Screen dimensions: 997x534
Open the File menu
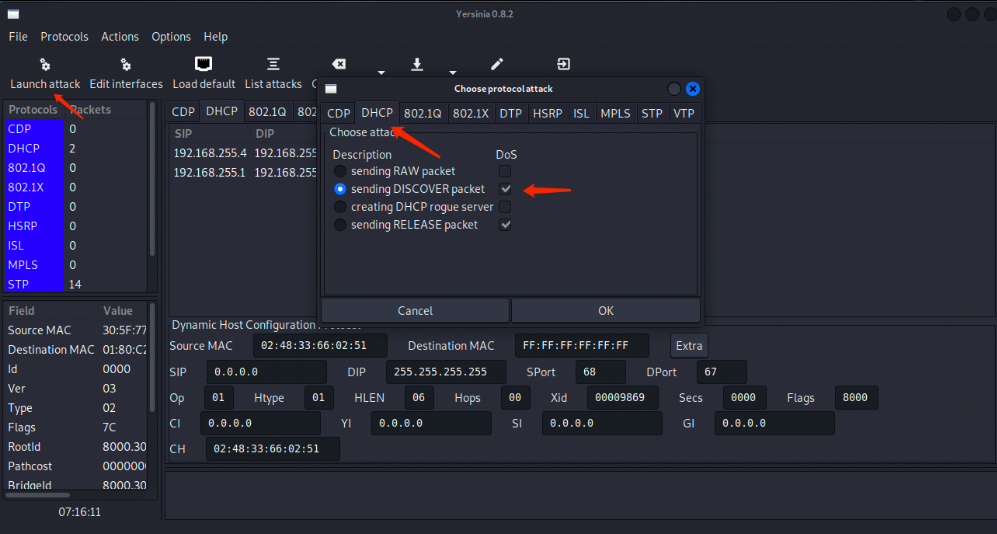(18, 36)
